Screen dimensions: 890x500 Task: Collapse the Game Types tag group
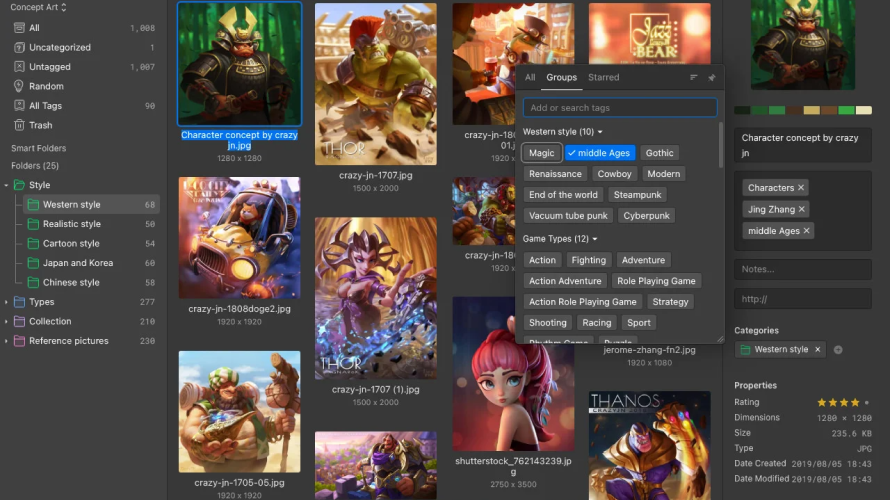tap(594, 239)
